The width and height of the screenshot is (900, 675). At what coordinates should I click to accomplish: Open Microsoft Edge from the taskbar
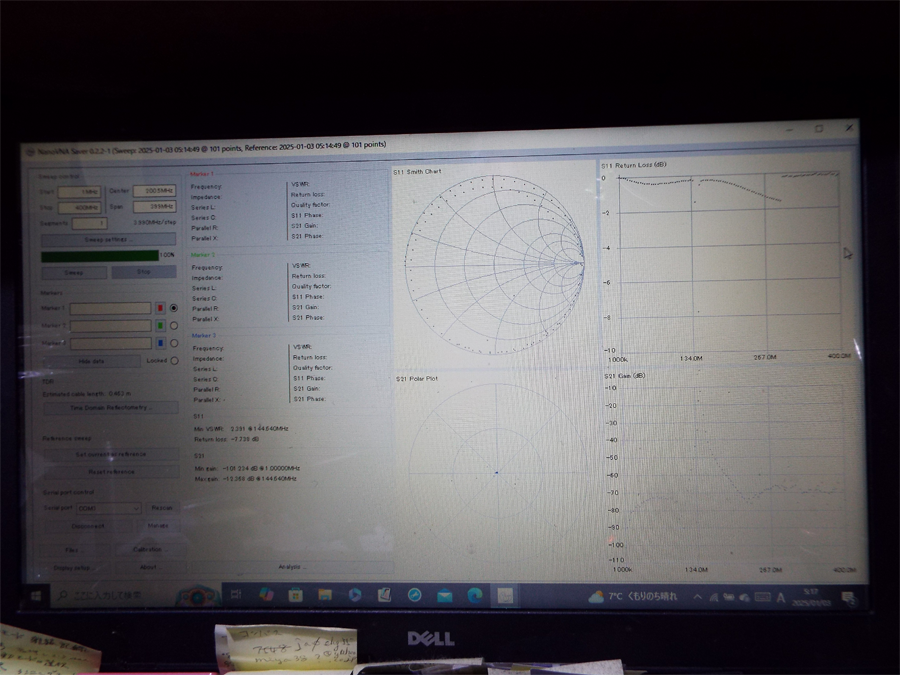click(x=475, y=595)
